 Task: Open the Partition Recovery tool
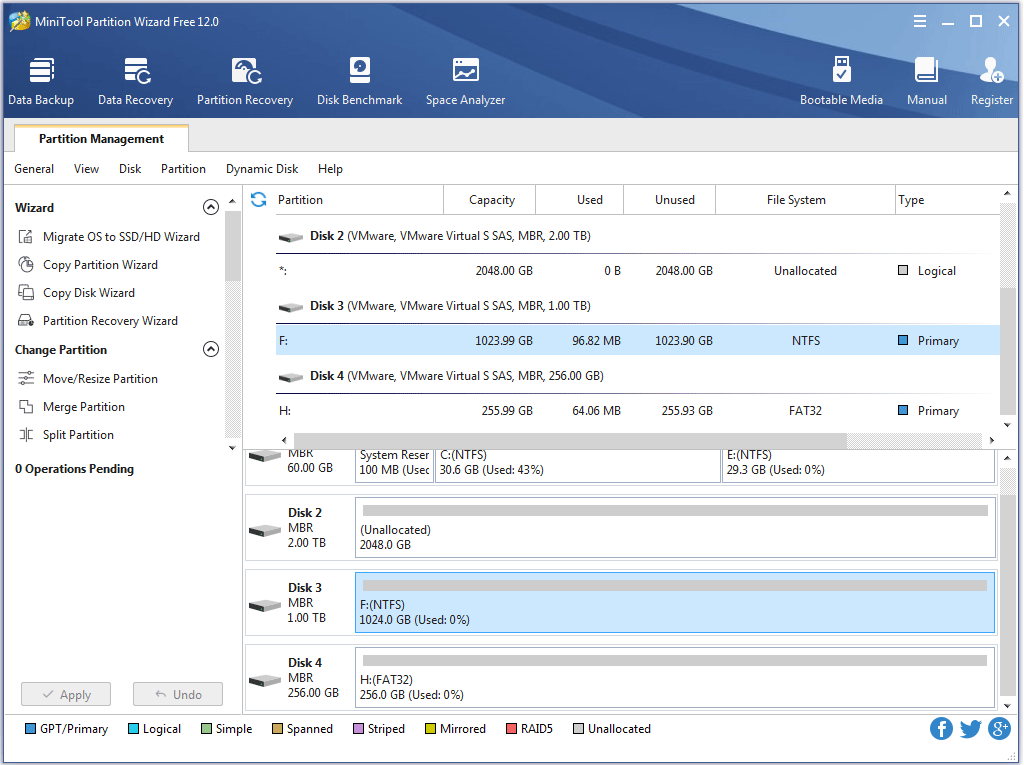click(245, 81)
